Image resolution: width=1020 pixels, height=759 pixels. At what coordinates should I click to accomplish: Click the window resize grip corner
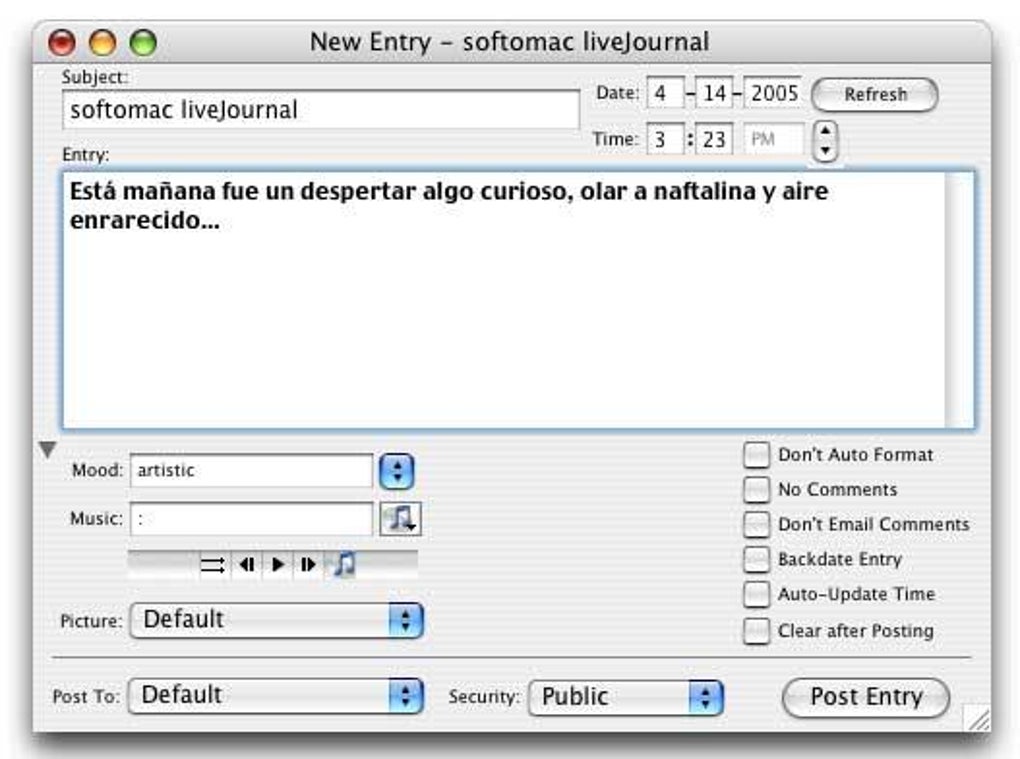(x=977, y=719)
